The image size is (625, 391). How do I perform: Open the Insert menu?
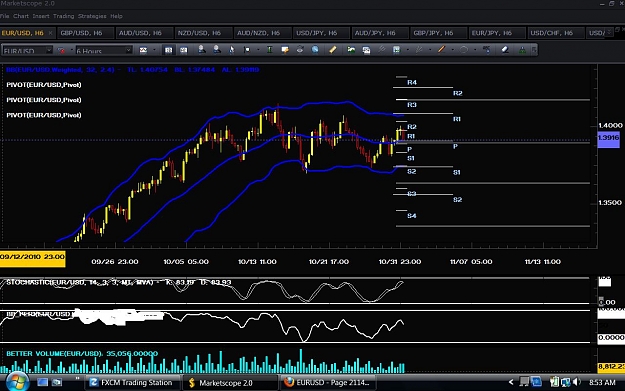(x=41, y=16)
